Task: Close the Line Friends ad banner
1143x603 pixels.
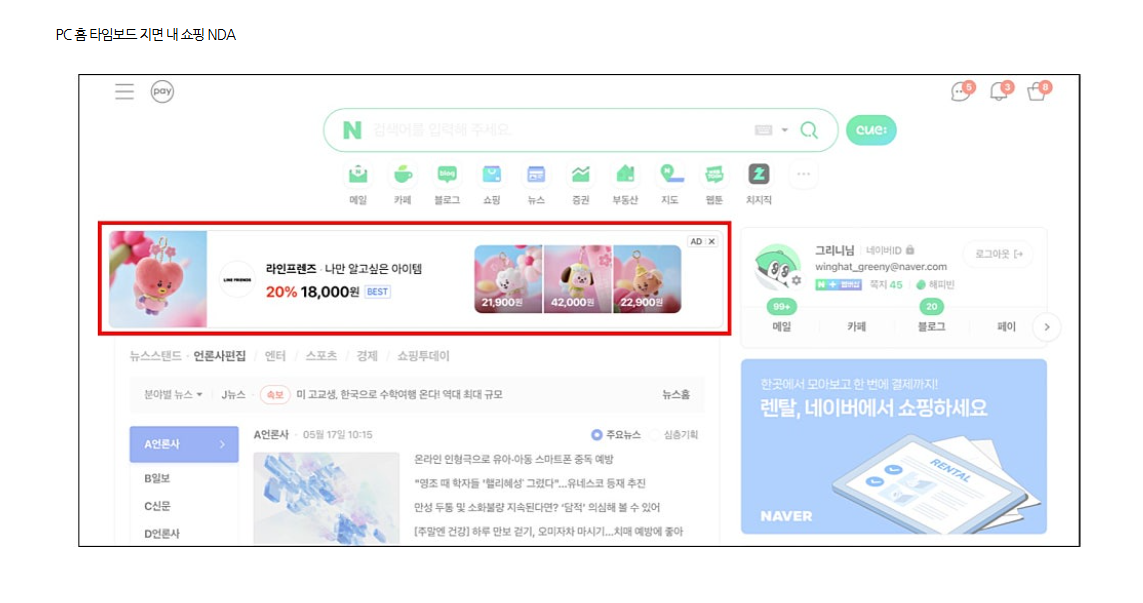Action: click(x=711, y=241)
